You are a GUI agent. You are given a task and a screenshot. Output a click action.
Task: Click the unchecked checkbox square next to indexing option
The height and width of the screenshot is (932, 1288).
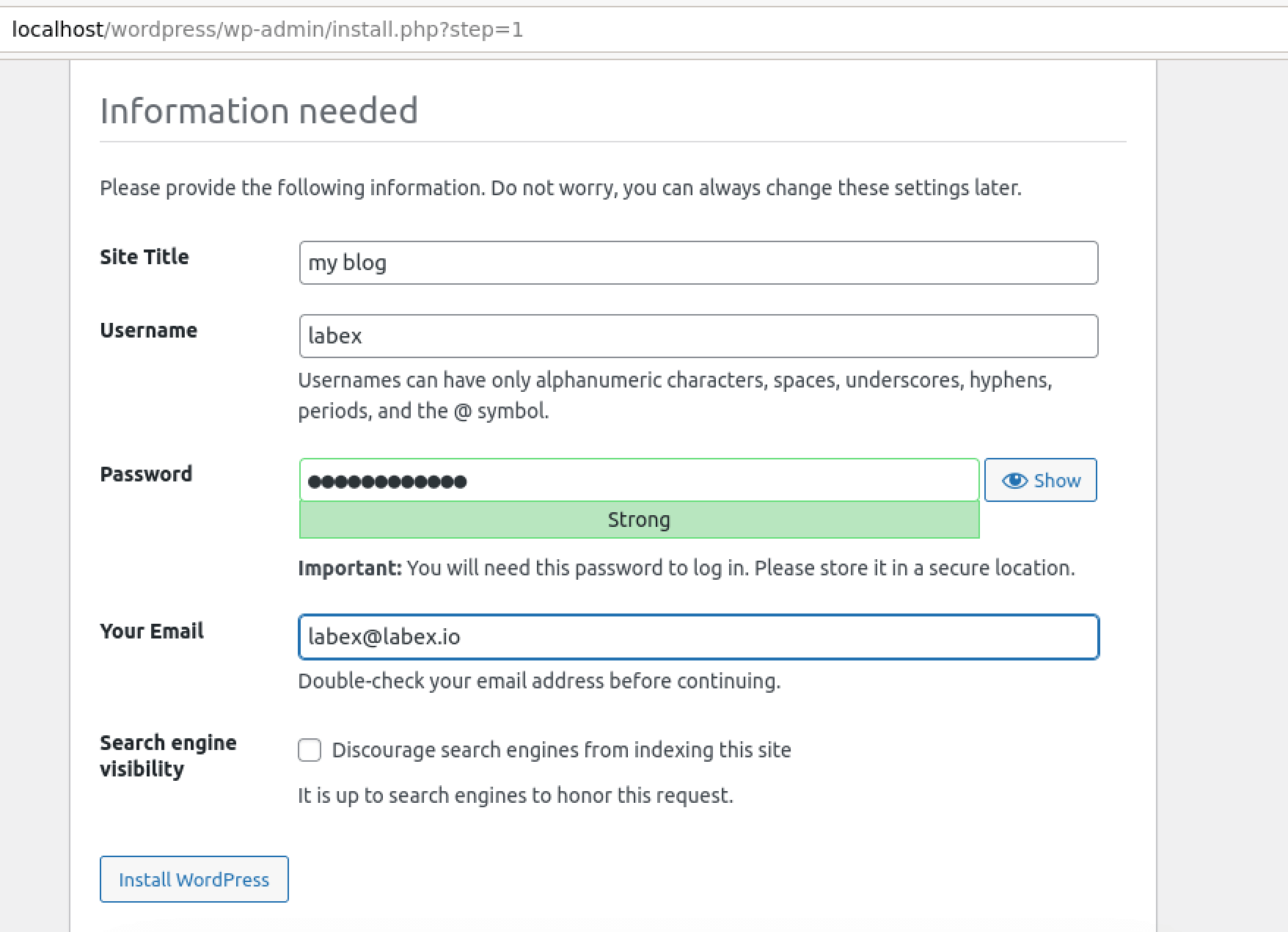310,750
